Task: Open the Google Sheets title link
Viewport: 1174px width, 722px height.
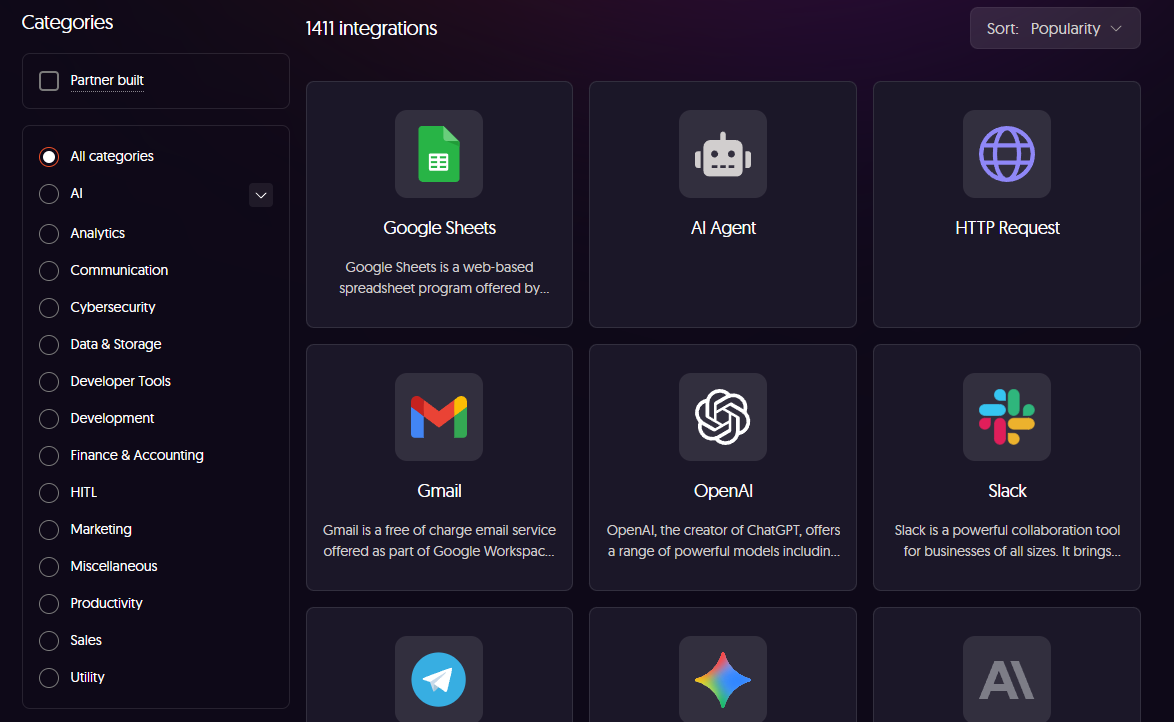Action: click(440, 228)
